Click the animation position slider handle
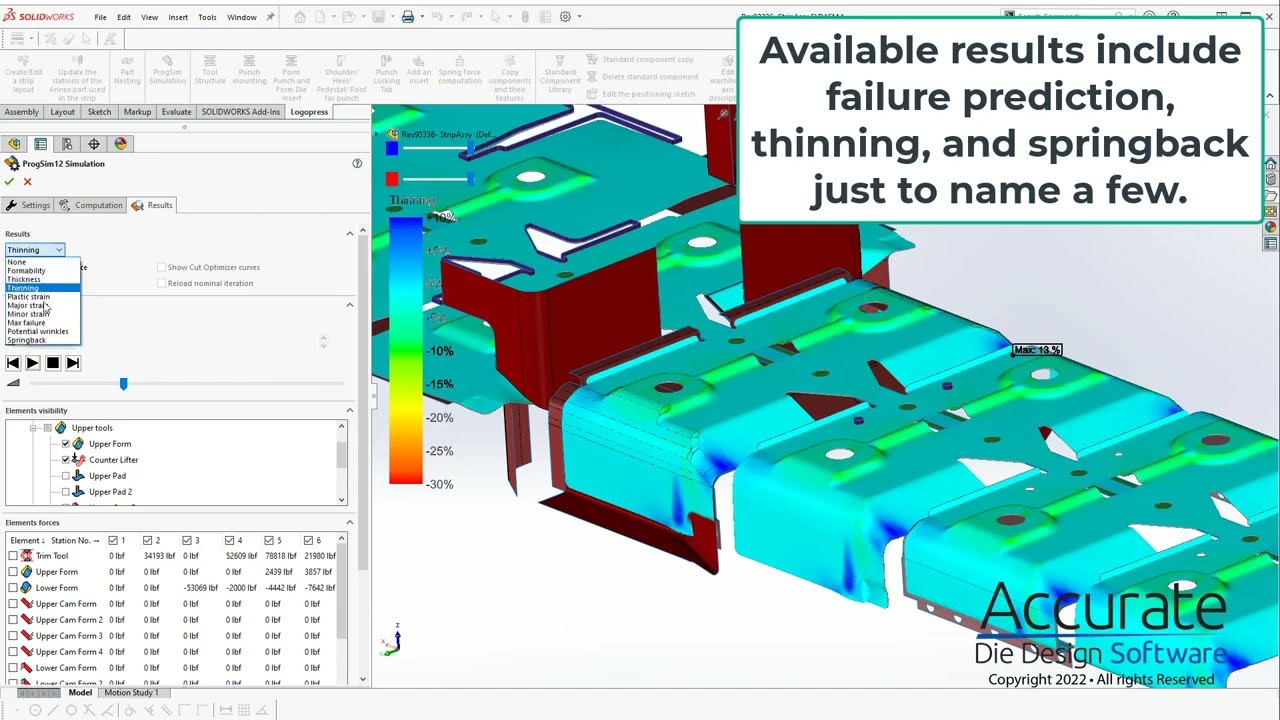This screenshot has height=720, width=1280. 123,384
